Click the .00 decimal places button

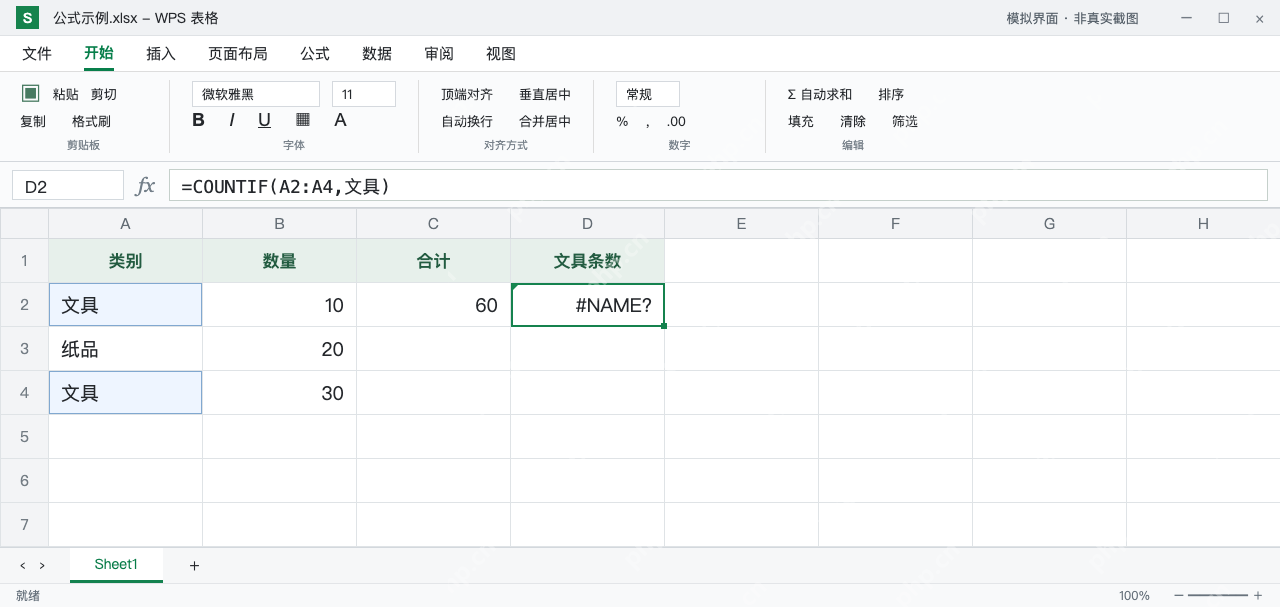coord(677,122)
